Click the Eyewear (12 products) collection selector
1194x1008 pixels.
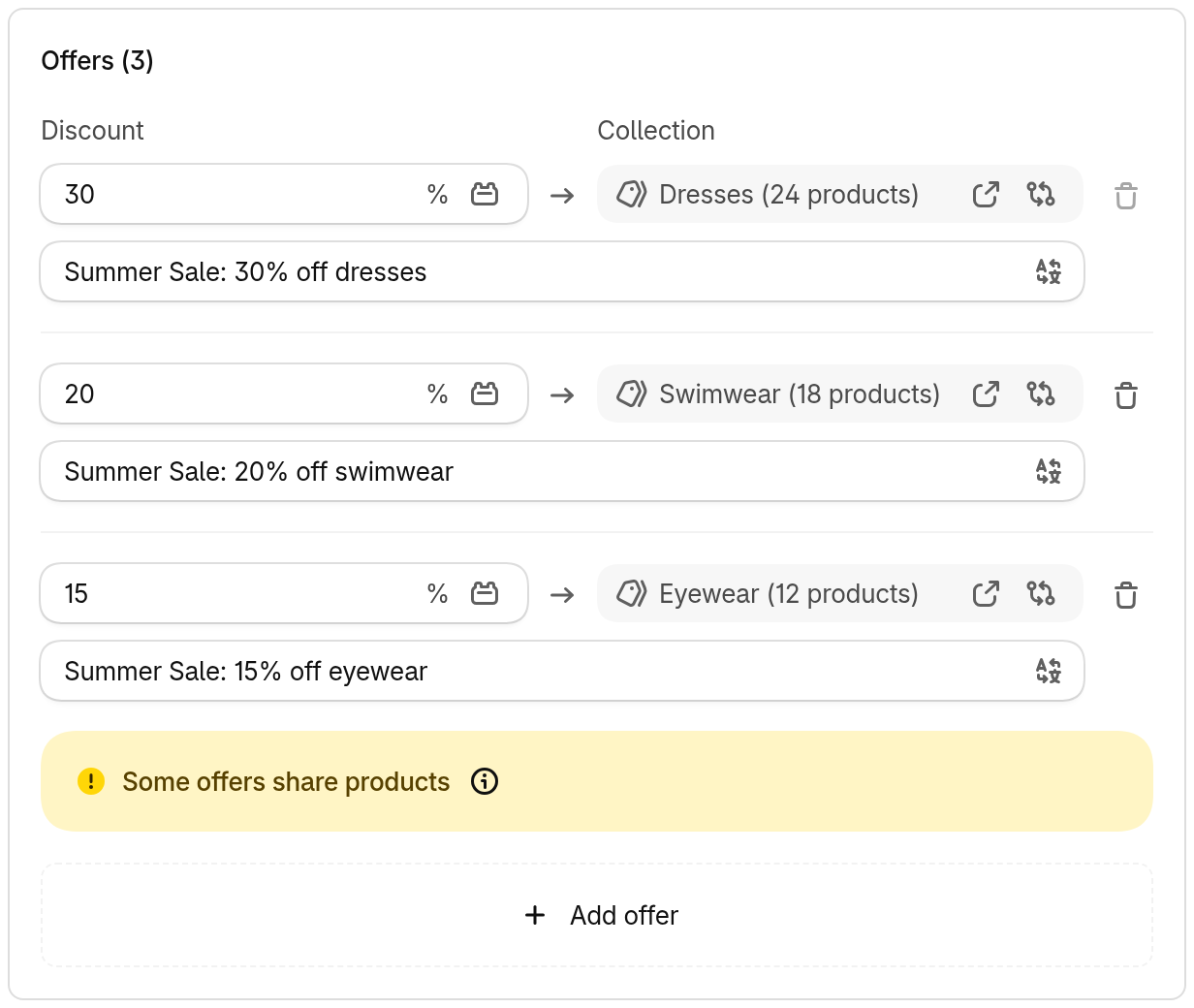(839, 594)
